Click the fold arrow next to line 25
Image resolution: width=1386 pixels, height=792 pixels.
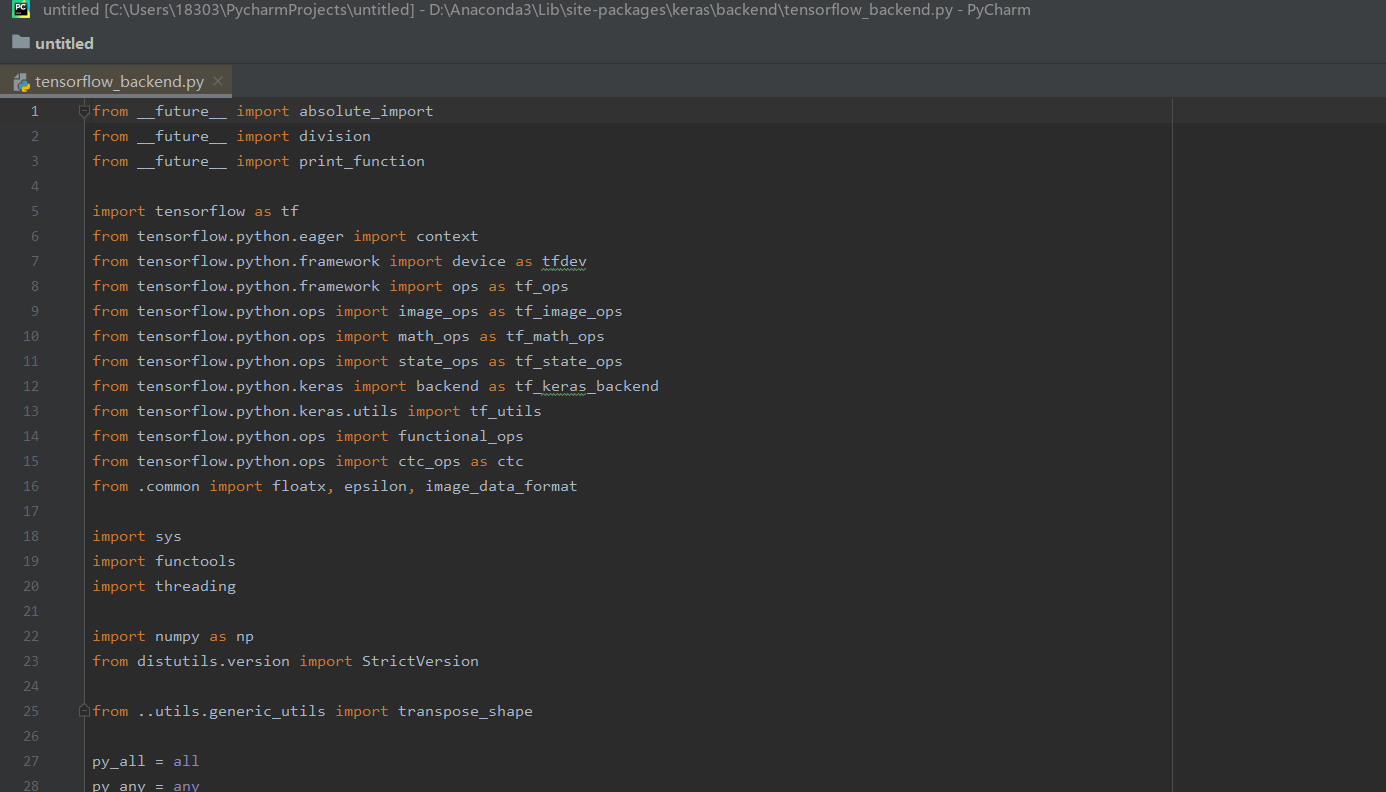coord(83,710)
